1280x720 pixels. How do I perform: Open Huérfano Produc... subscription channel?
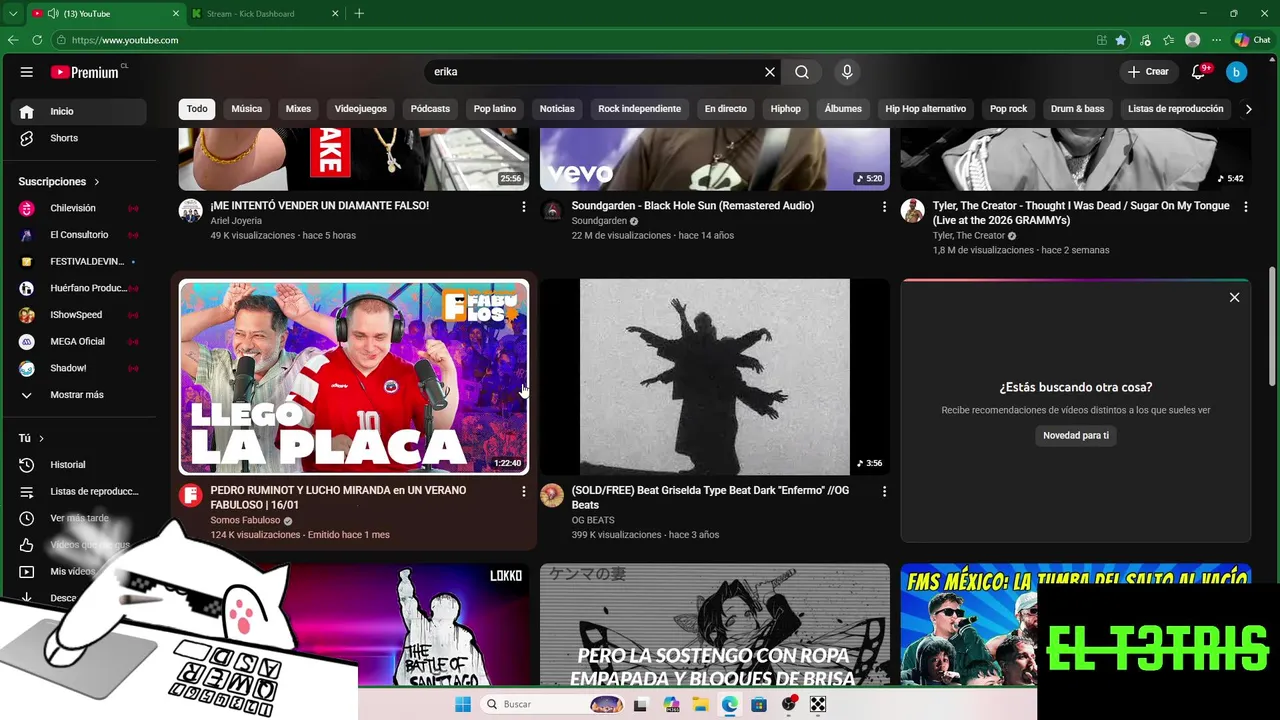(80, 288)
